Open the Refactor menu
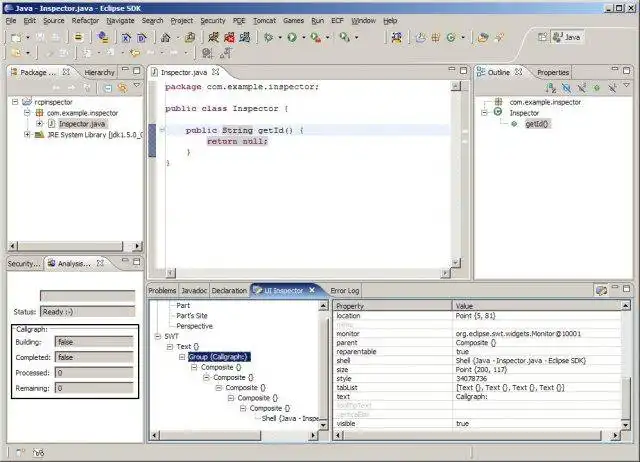640x462 pixels. tap(85, 20)
